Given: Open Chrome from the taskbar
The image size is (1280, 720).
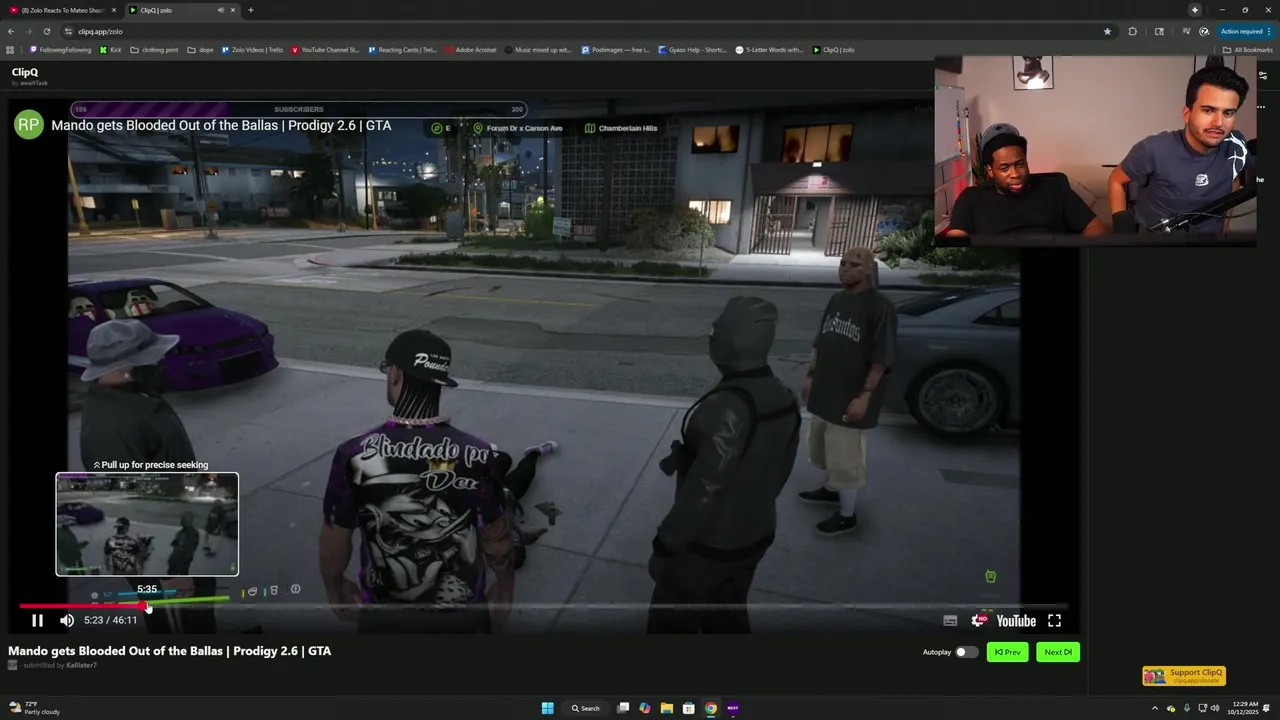Looking at the screenshot, I should pos(711,708).
